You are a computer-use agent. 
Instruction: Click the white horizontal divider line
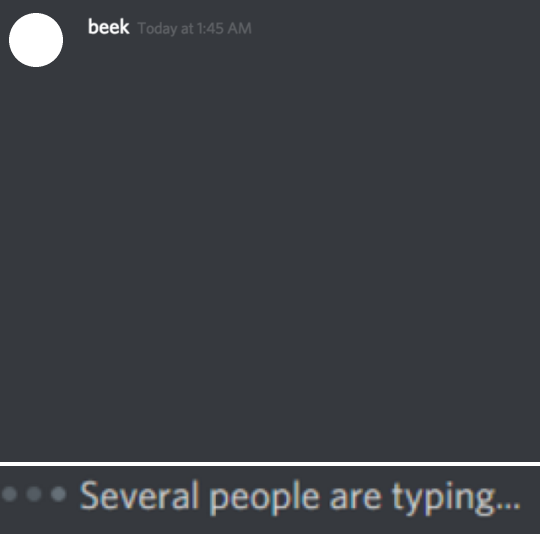tap(270, 464)
